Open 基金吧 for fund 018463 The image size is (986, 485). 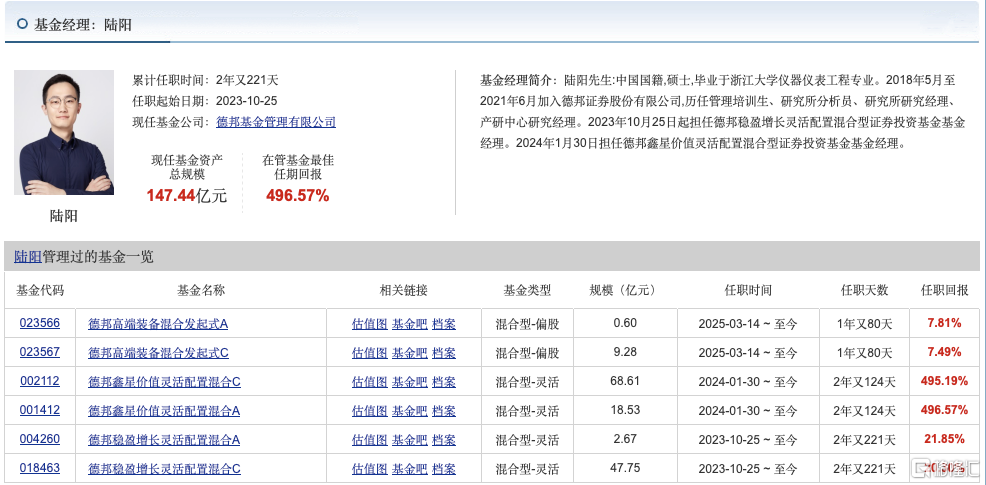point(410,469)
